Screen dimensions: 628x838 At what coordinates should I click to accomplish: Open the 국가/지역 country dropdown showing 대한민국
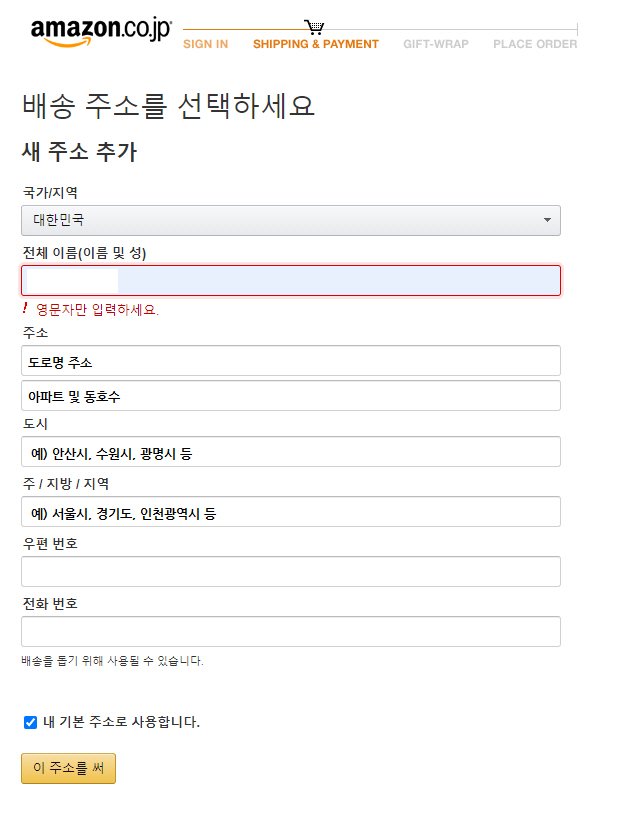290,220
